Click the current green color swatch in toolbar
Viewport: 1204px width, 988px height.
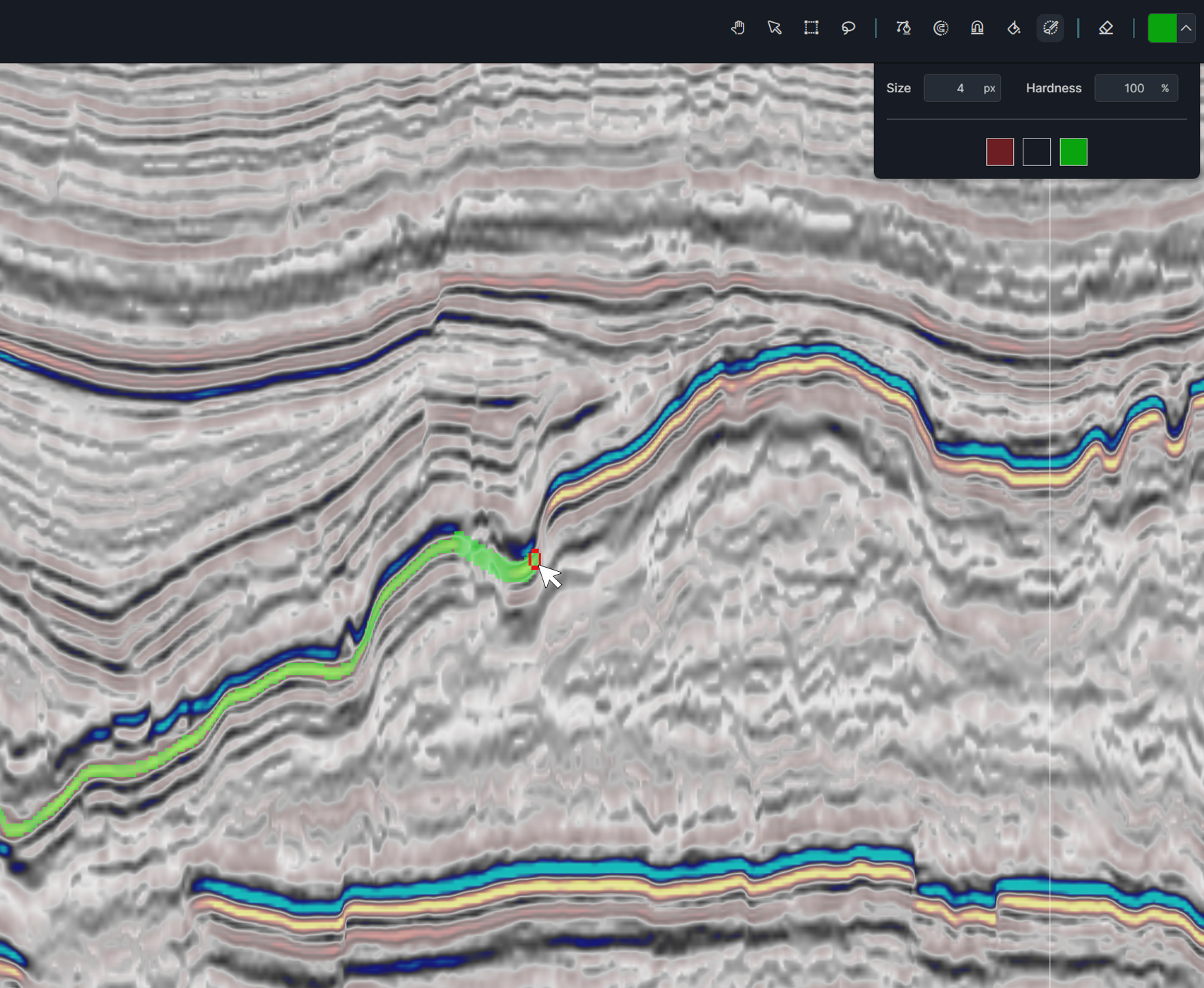coord(1162,28)
